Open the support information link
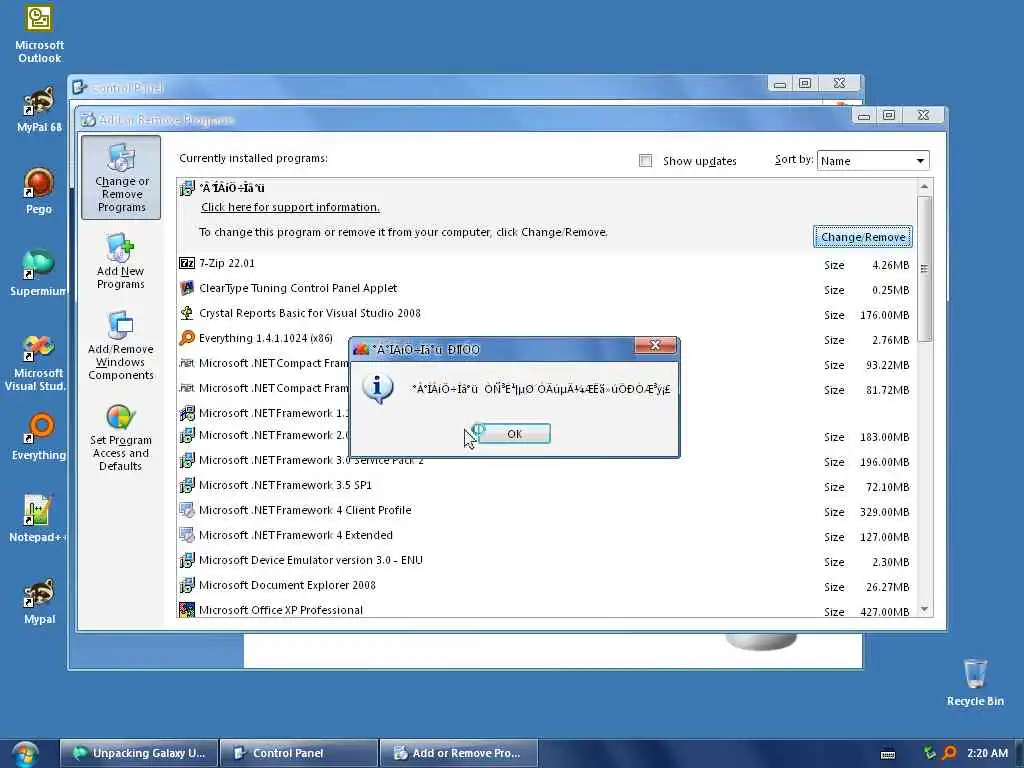The image size is (1024, 768). pos(290,207)
